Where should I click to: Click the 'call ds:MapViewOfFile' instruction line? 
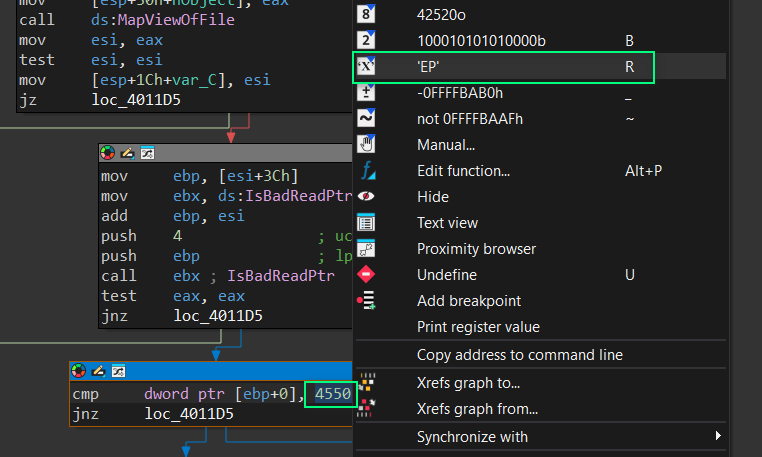pos(127,20)
